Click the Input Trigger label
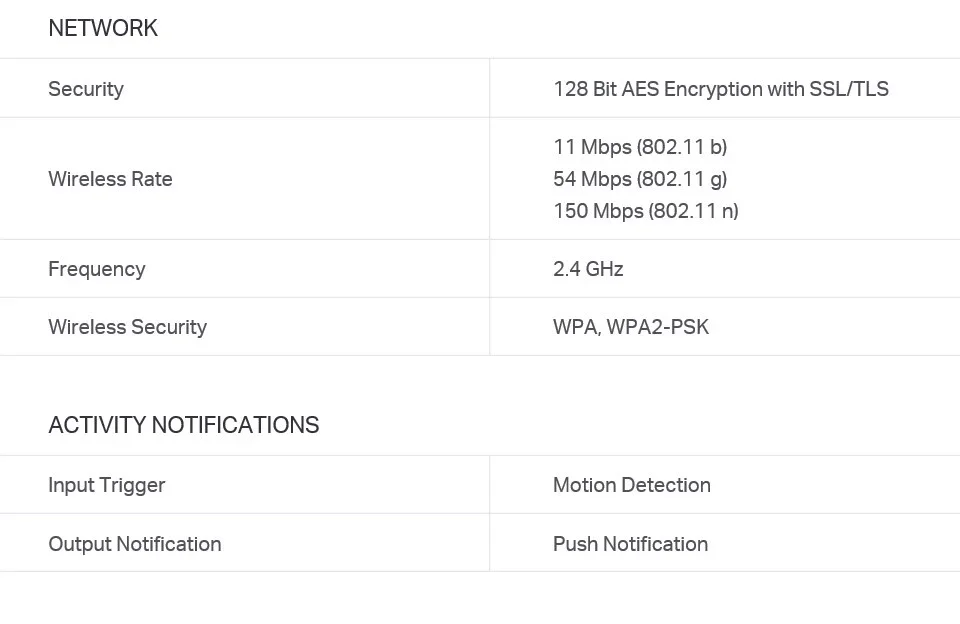960x624 pixels. click(x=107, y=485)
